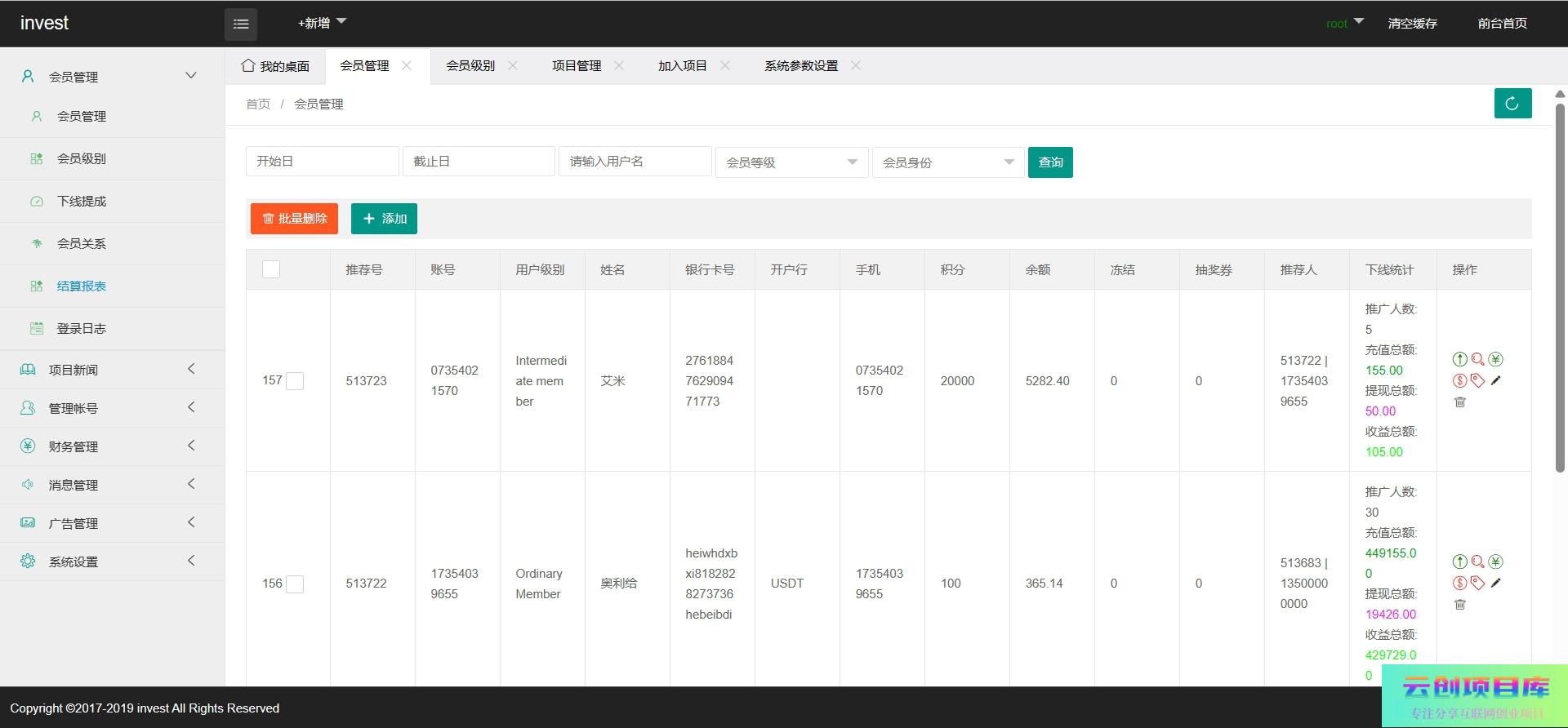Click the 请输入用户名 input field
Image resolution: width=1568 pixels, height=728 pixels.
click(635, 162)
